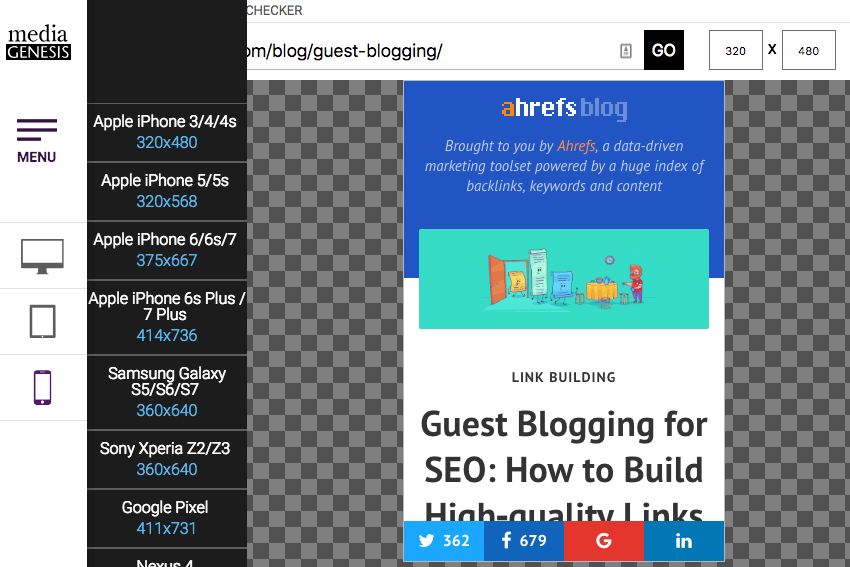The height and width of the screenshot is (567, 850).
Task: Choose Apple iPhone 6/6s/7 375x667
Action: point(167,250)
